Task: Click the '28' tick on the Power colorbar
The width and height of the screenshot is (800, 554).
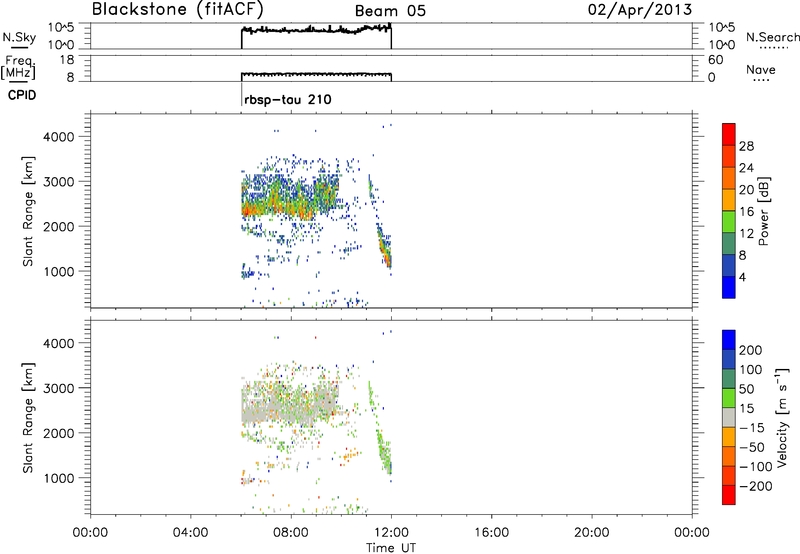Action: click(x=746, y=146)
